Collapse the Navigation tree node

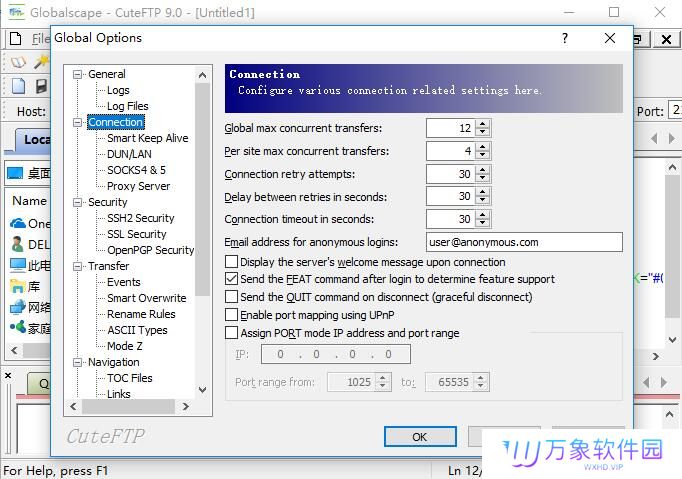click(77, 362)
